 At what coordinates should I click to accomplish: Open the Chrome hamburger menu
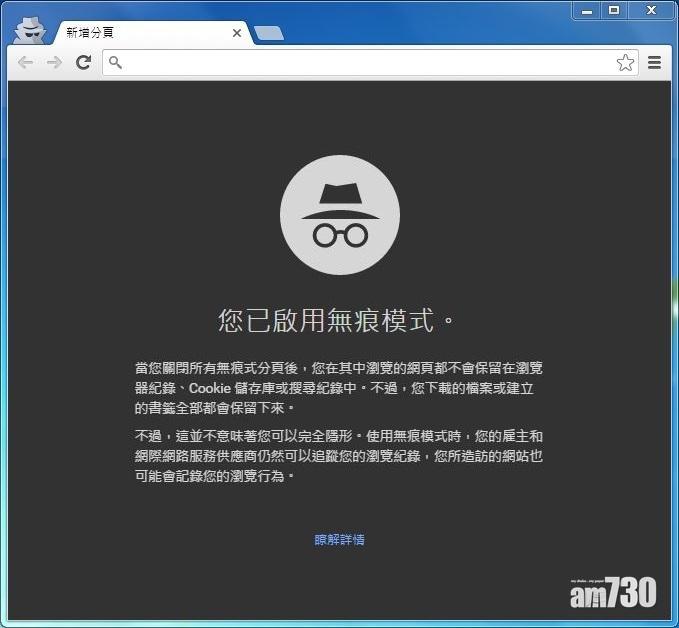[655, 63]
